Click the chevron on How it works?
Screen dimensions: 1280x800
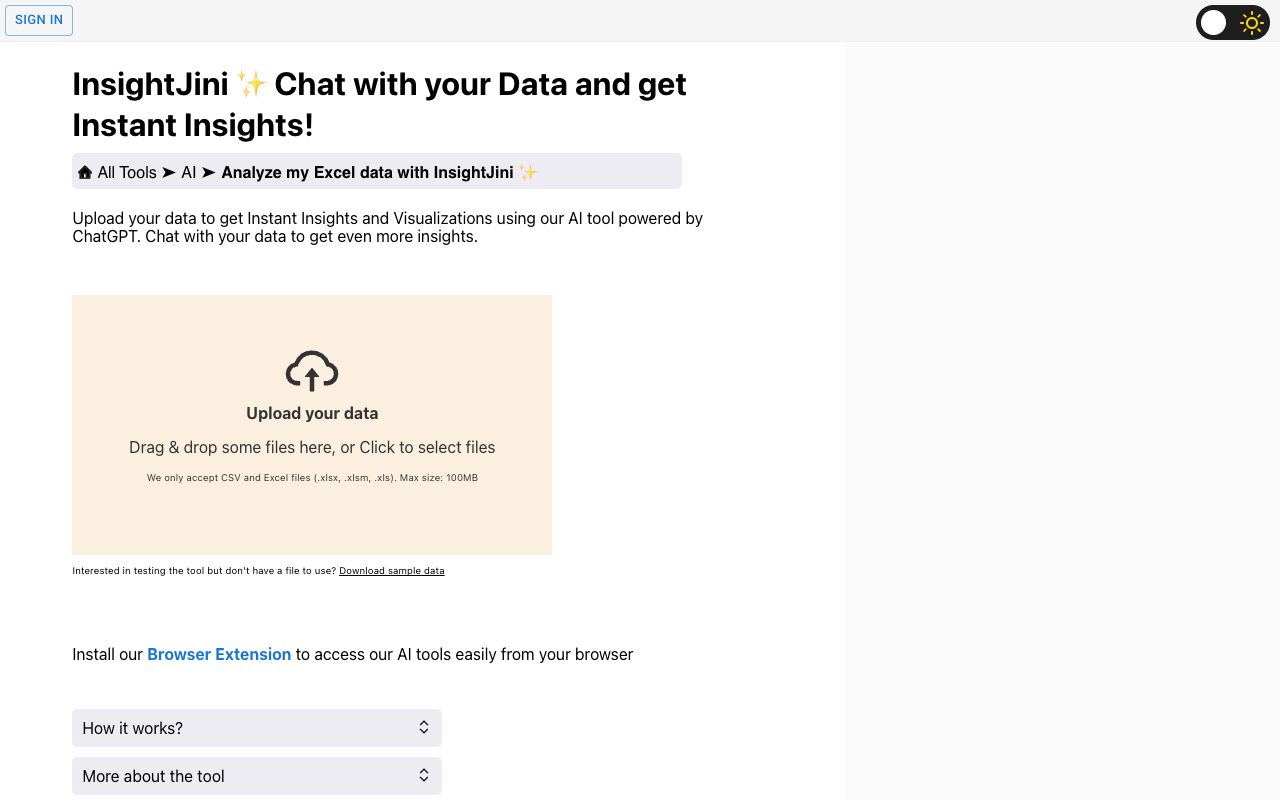(424, 728)
